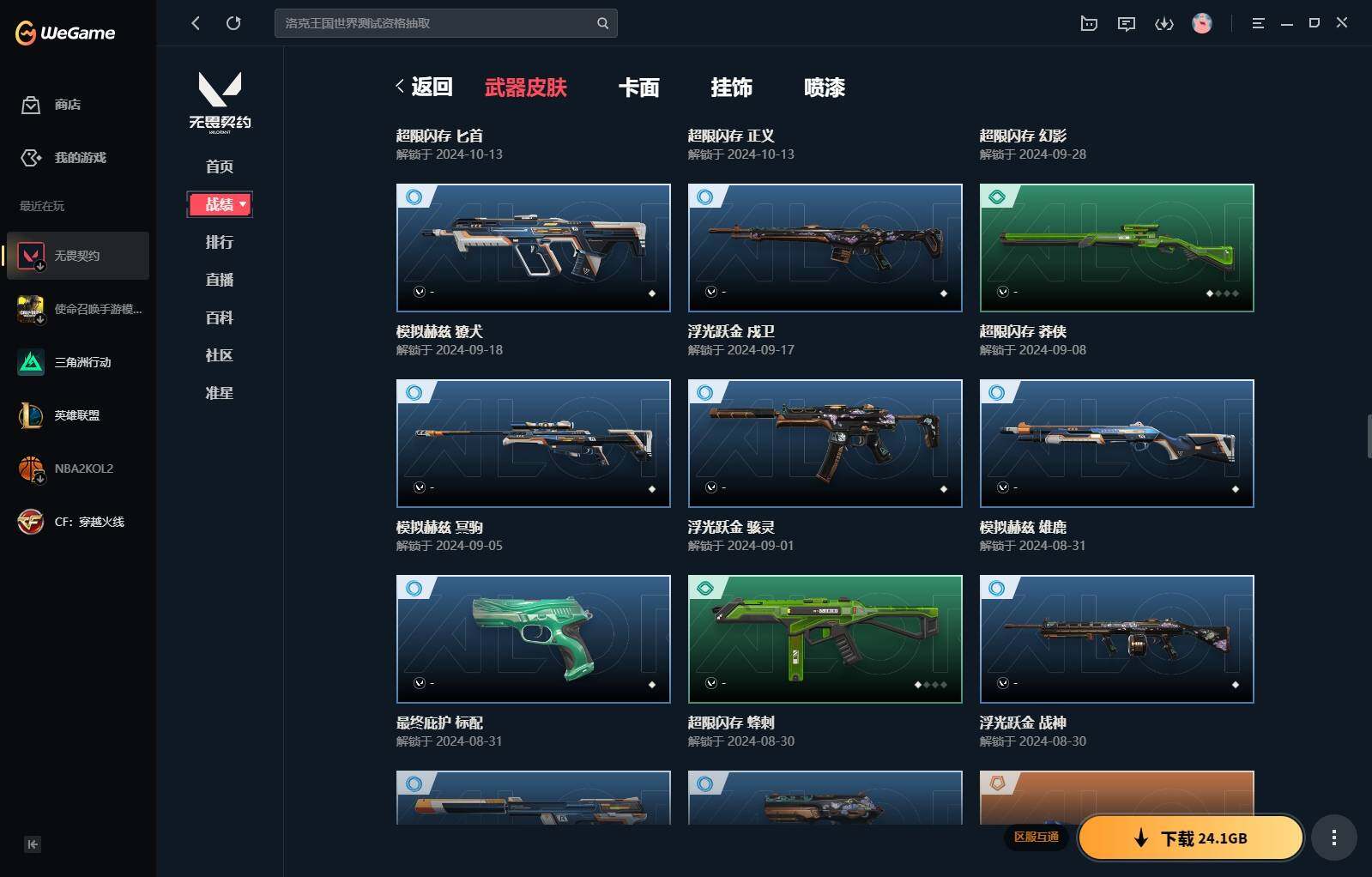The image size is (1372, 877).
Task: Open 我的游戏 controller icon
Action: point(31,158)
